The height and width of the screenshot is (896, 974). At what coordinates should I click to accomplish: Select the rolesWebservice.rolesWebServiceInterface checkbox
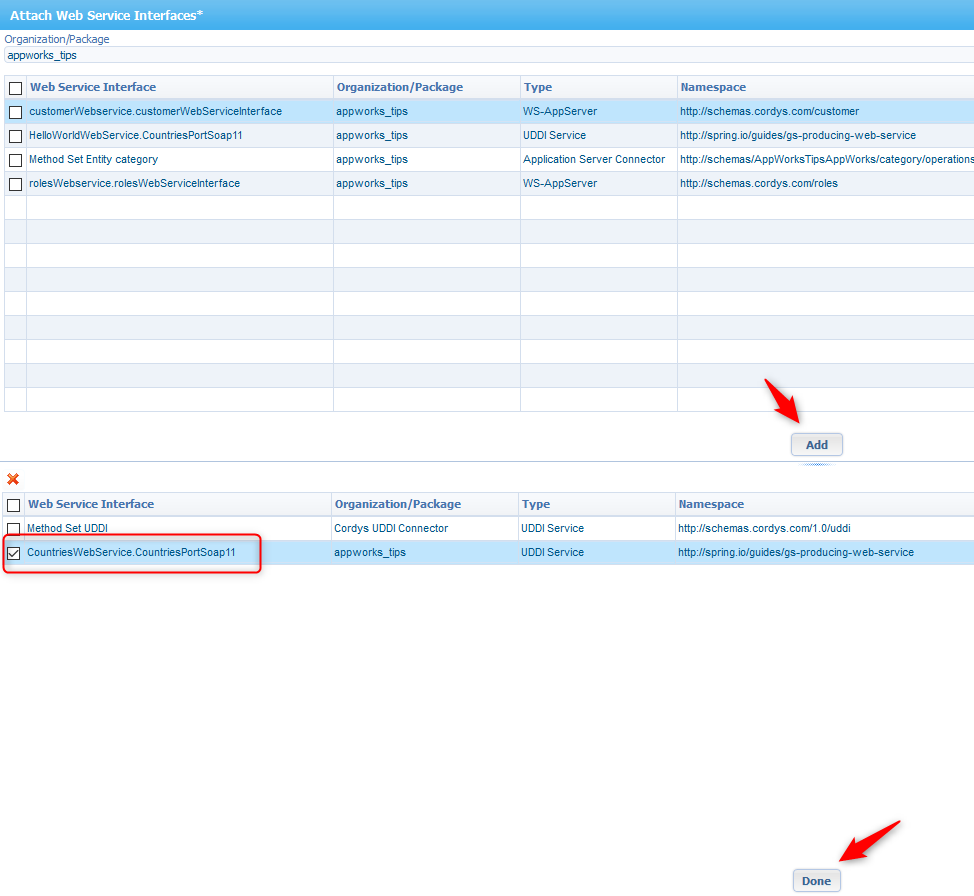pos(15,184)
